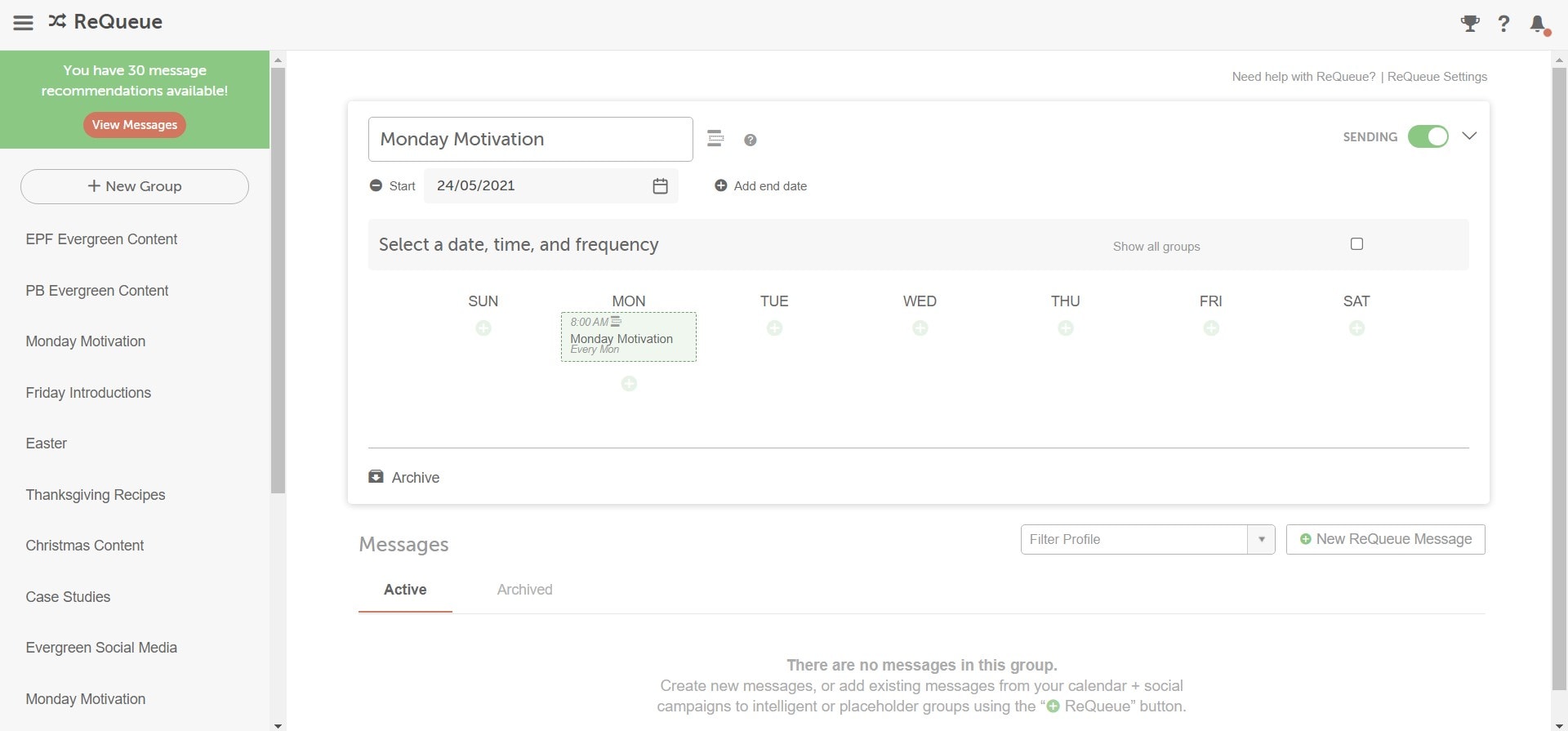Open the 8:00 AM Monday Motivation slot
Image resolution: width=1568 pixels, height=731 pixels.
629,337
